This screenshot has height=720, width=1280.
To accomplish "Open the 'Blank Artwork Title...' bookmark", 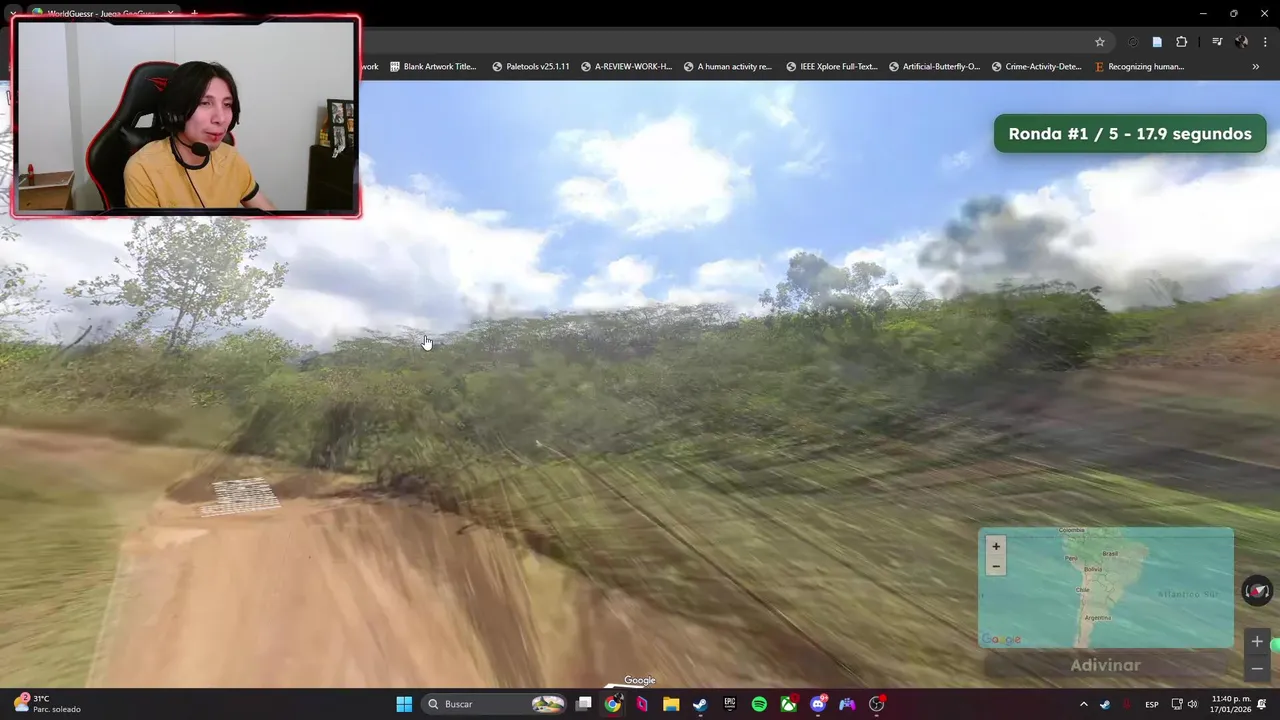I will coord(433,67).
